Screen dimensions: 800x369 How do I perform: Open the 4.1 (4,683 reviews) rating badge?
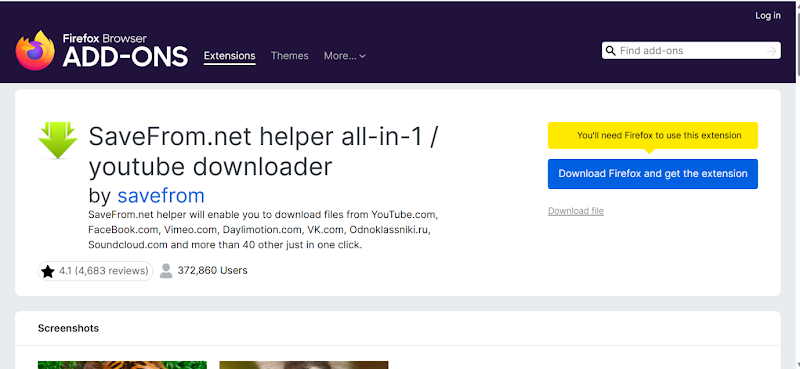click(95, 271)
